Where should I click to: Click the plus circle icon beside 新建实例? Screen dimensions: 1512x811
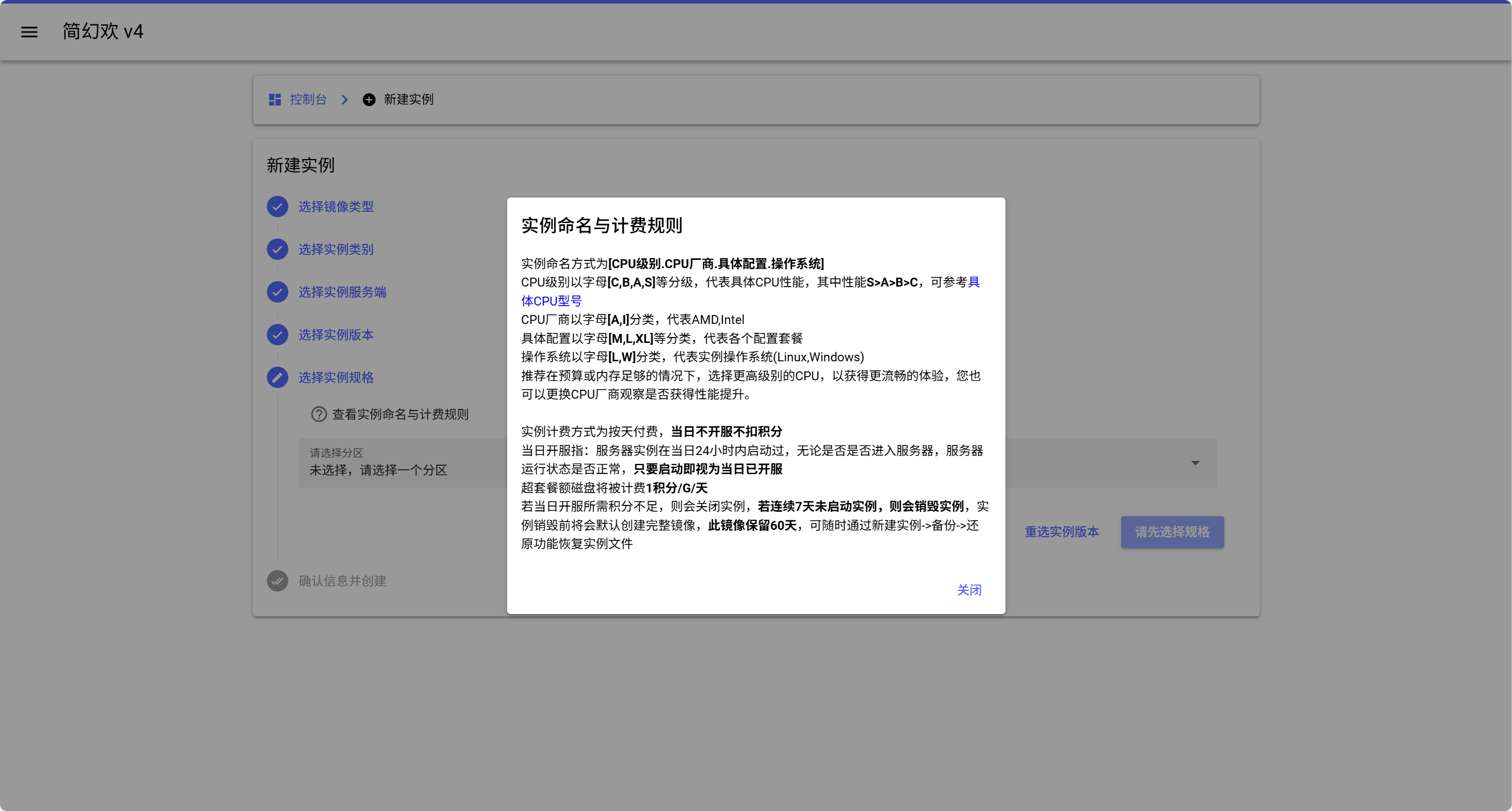(x=369, y=100)
